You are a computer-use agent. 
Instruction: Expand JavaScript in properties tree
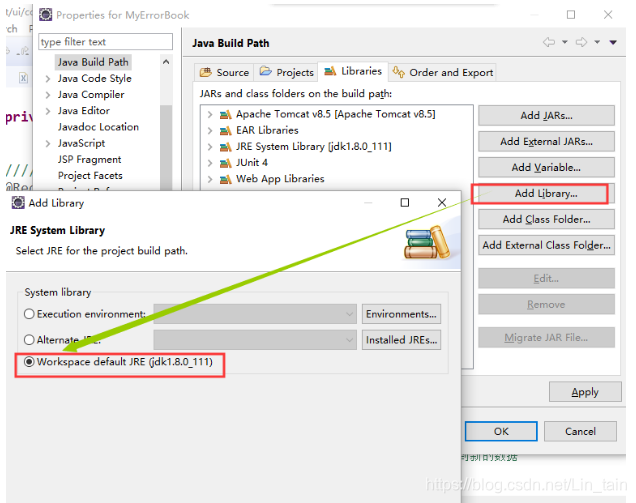48,144
